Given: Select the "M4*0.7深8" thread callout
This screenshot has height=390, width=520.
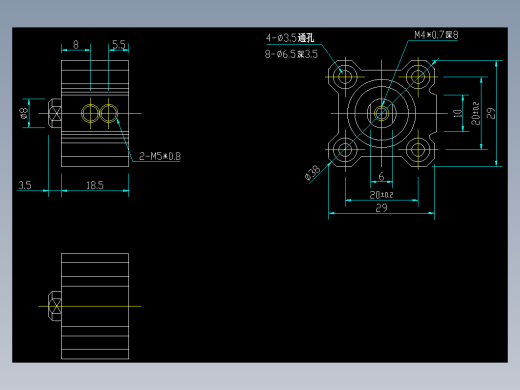Looking at the screenshot, I should click(436, 35).
